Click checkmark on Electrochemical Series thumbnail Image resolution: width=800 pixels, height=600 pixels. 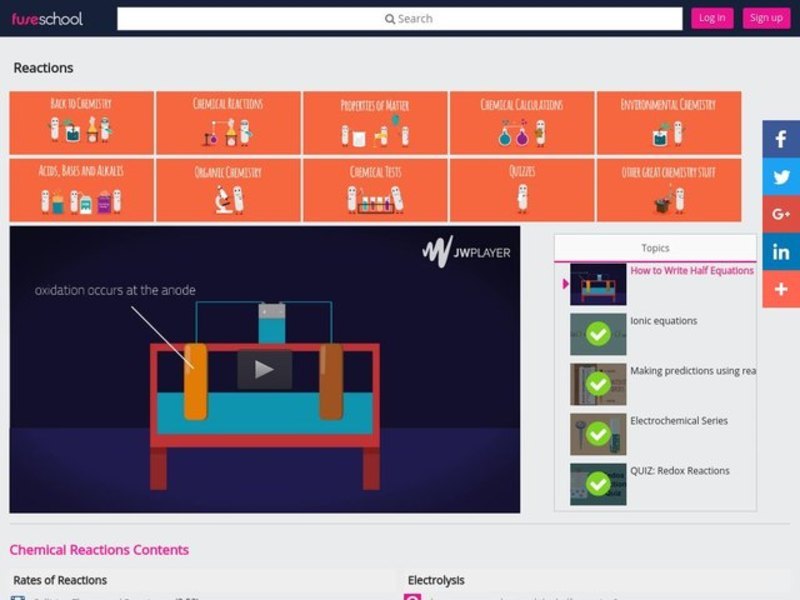598,434
